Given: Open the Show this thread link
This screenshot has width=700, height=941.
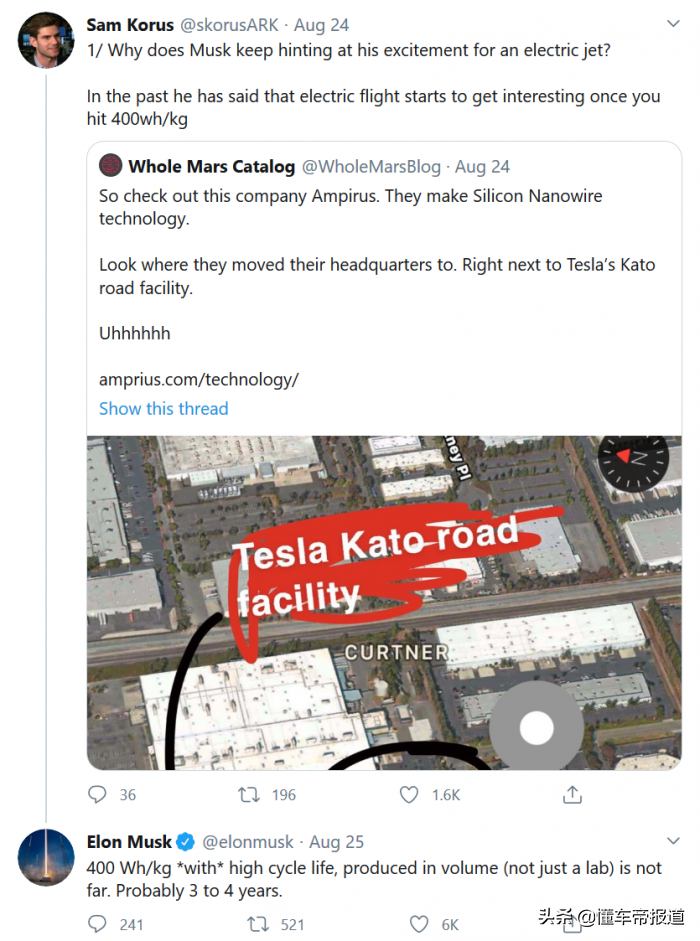Looking at the screenshot, I should [x=163, y=408].
